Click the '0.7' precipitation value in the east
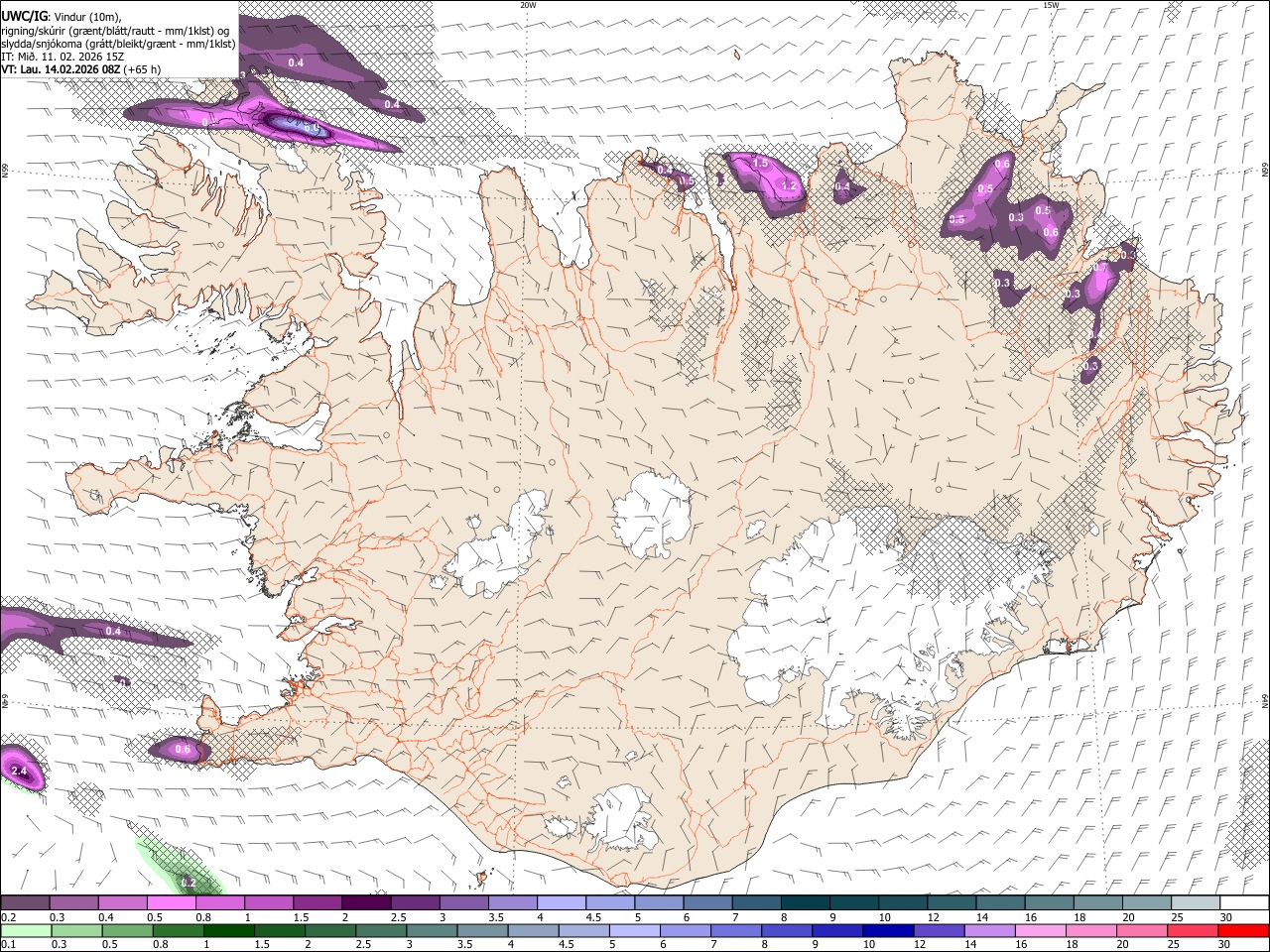Image resolution: width=1270 pixels, height=952 pixels. [1099, 269]
